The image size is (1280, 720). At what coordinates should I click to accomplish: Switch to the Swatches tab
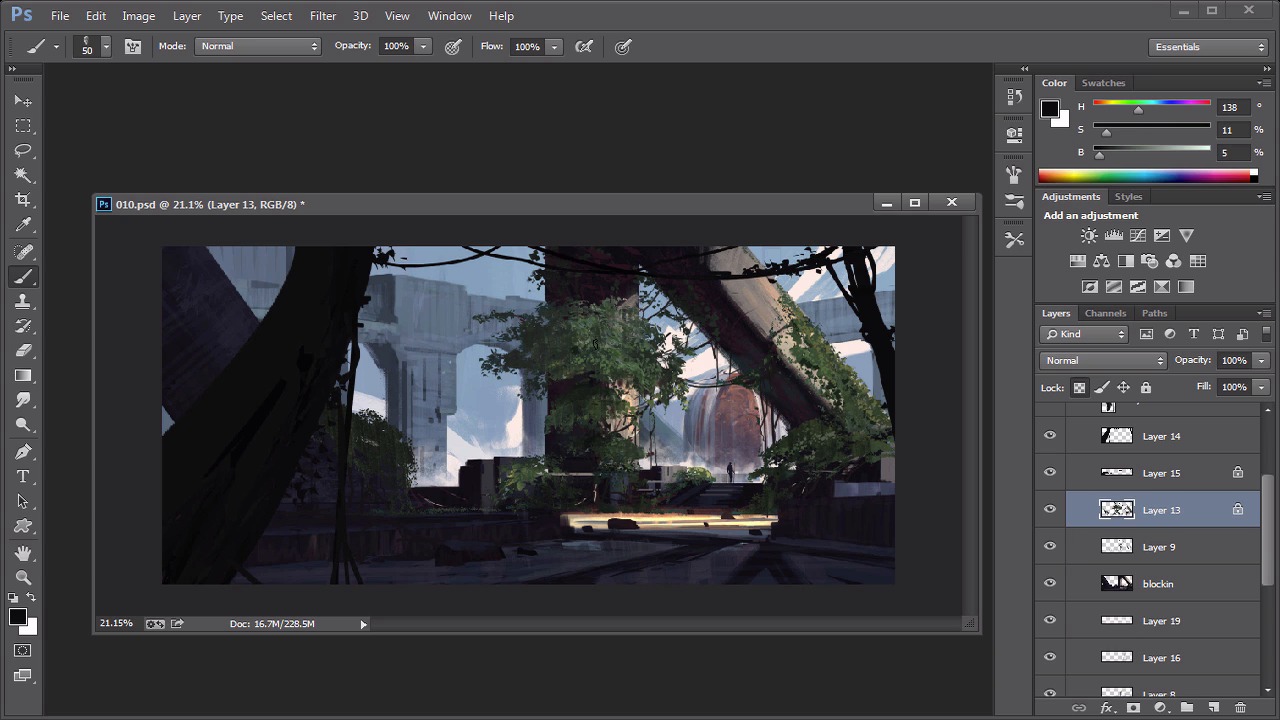pos(1103,83)
